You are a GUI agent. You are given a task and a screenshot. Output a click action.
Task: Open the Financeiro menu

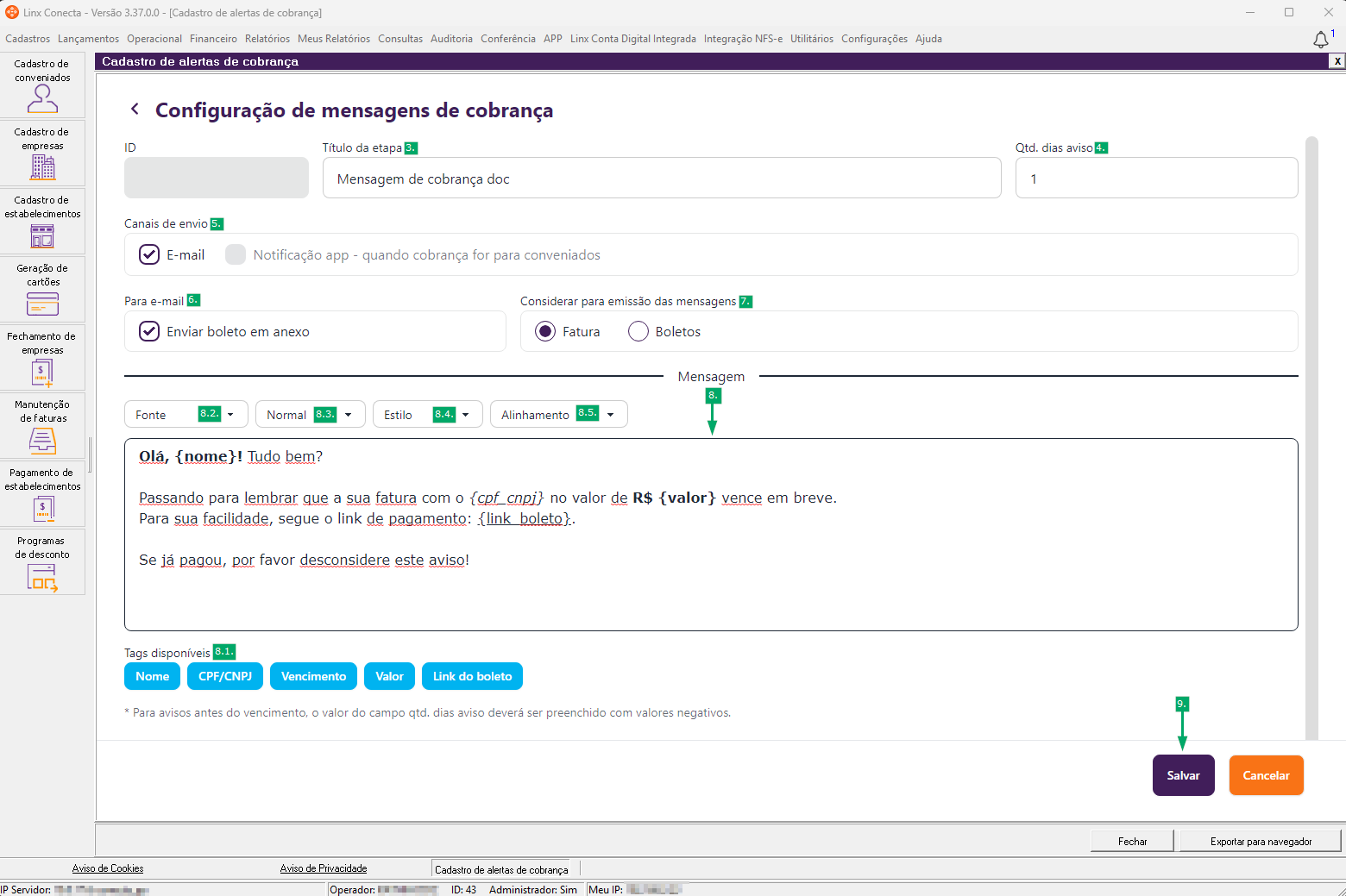[213, 39]
